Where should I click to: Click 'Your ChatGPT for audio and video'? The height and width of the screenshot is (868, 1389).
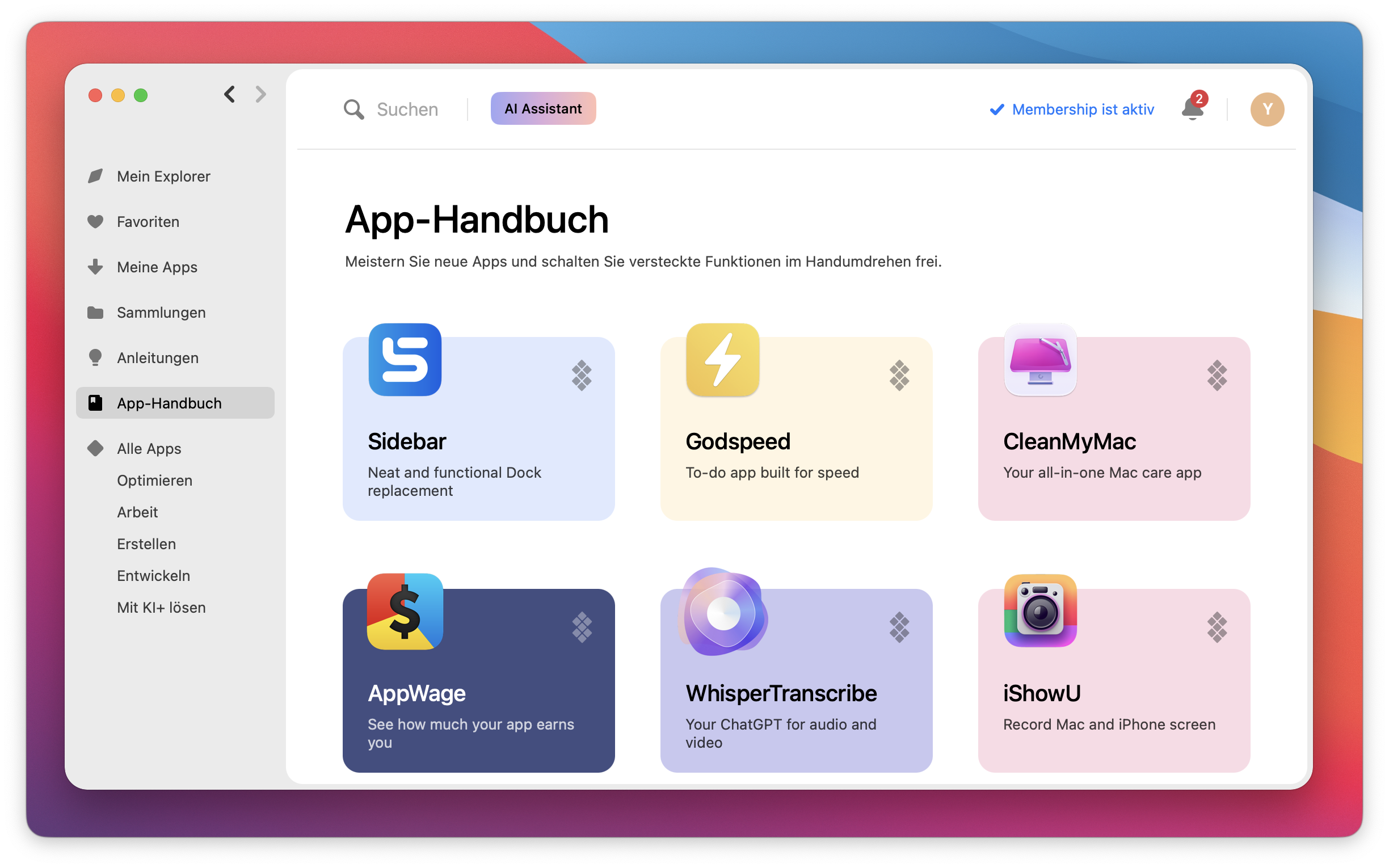[x=781, y=733]
